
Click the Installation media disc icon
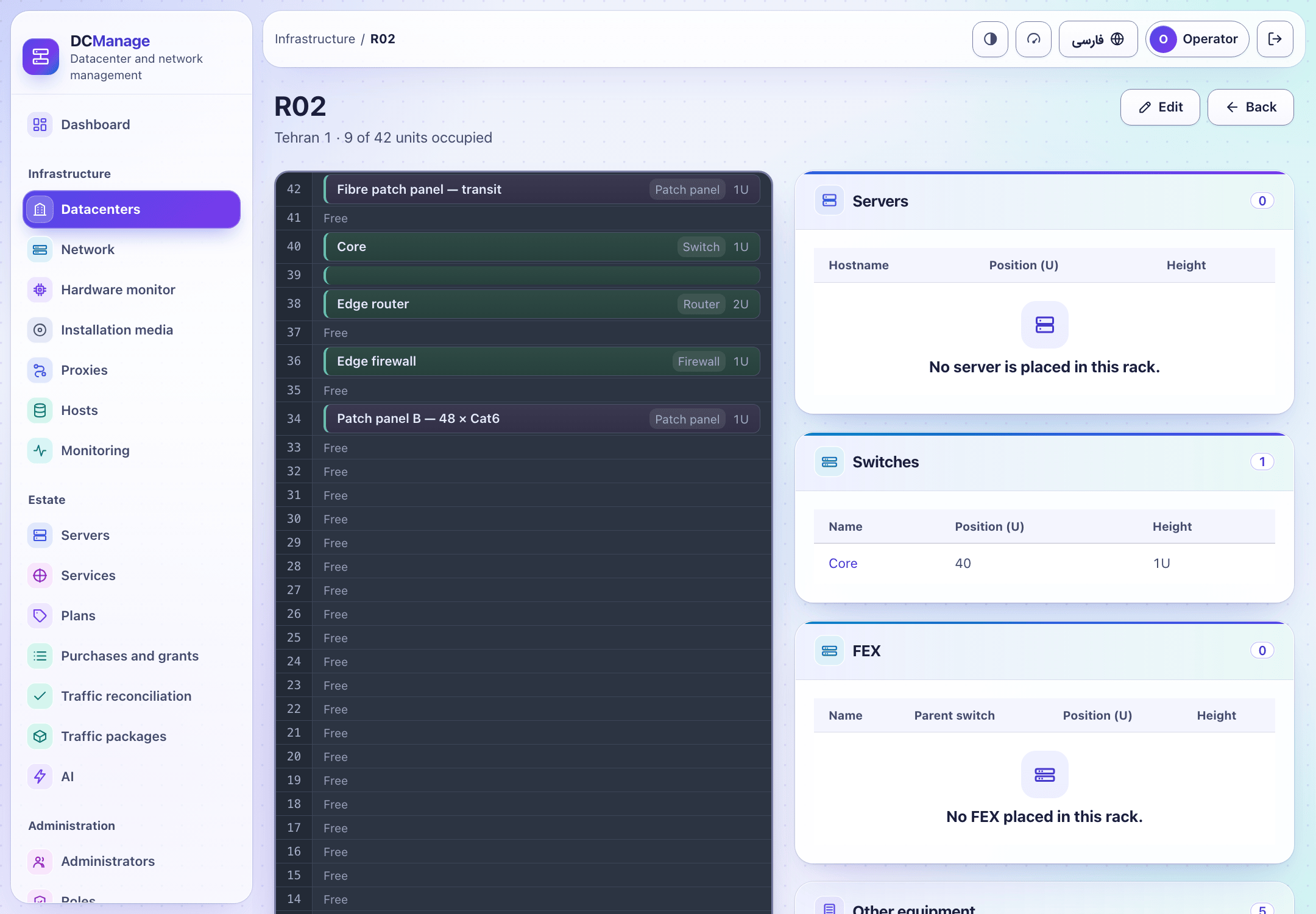(40, 330)
